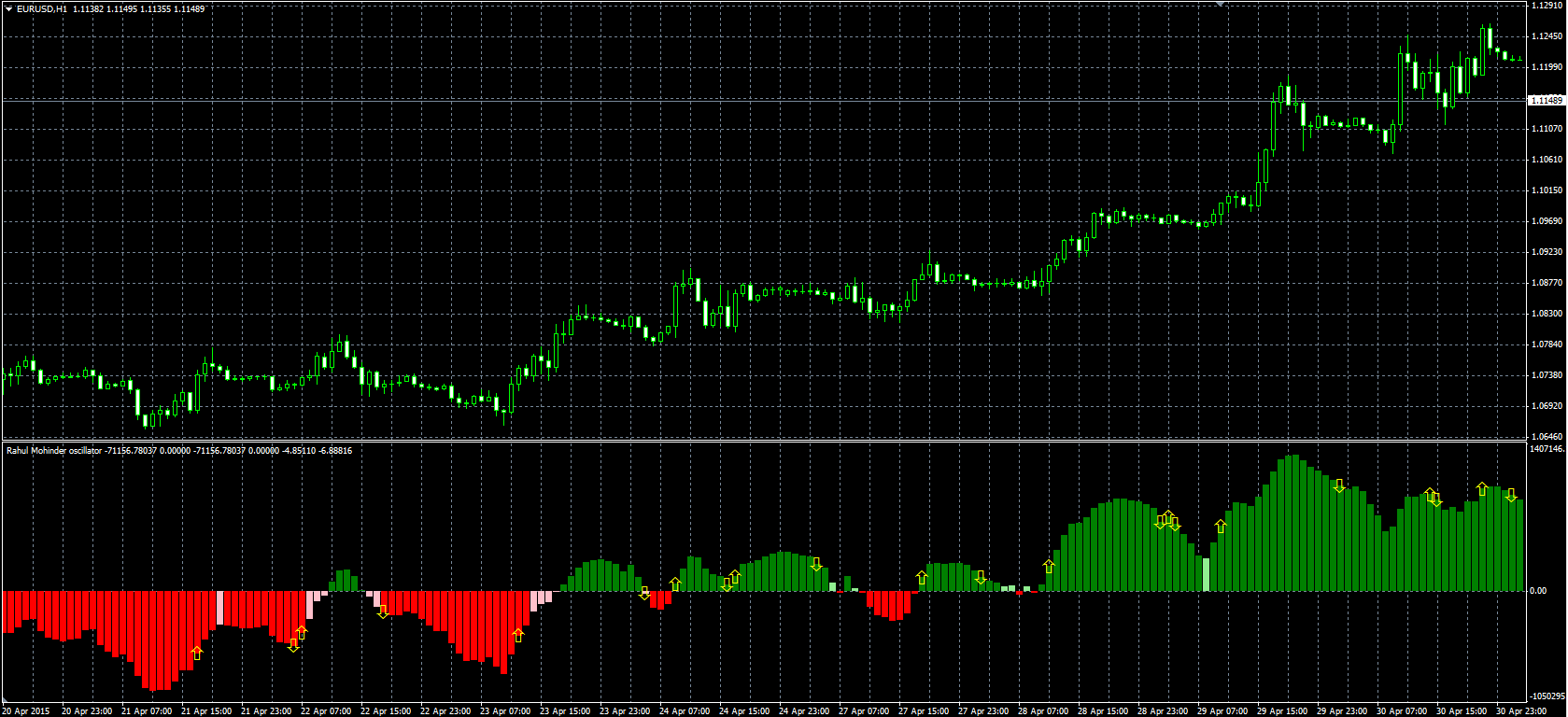The image size is (1568, 717).
Task: Click oscillator scale bottom value -1050295
Action: pos(1547,696)
